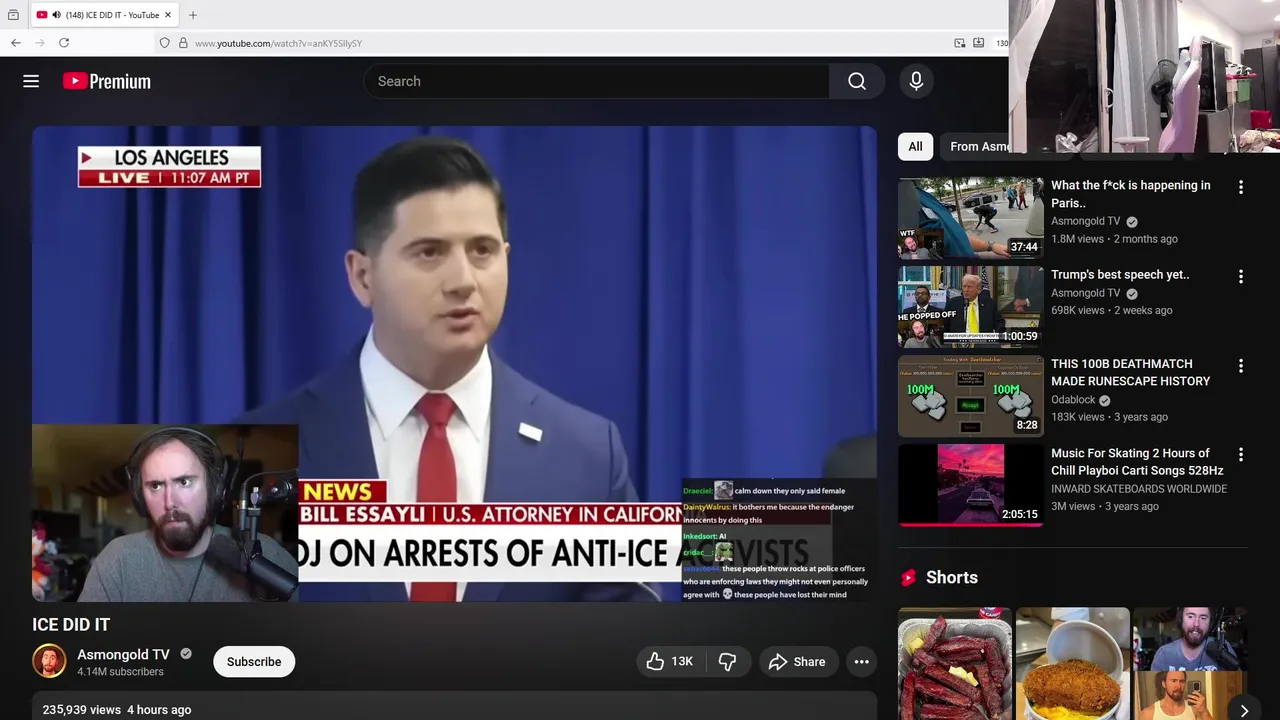Open 'What the f*ck is happening in Paris..' title

click(x=1131, y=194)
